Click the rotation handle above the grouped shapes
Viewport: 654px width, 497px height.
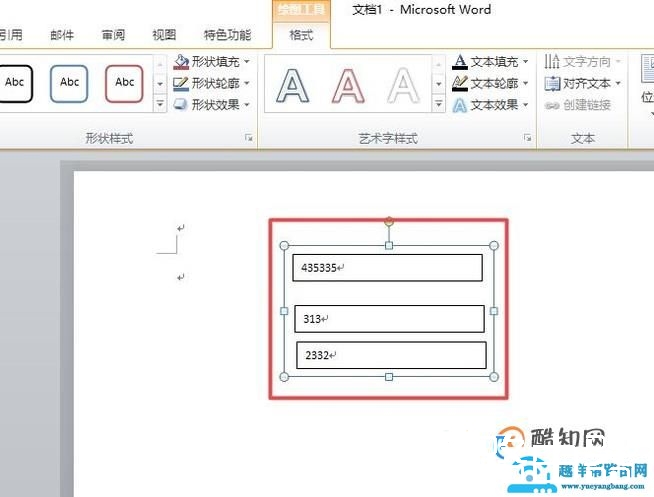tap(389, 221)
